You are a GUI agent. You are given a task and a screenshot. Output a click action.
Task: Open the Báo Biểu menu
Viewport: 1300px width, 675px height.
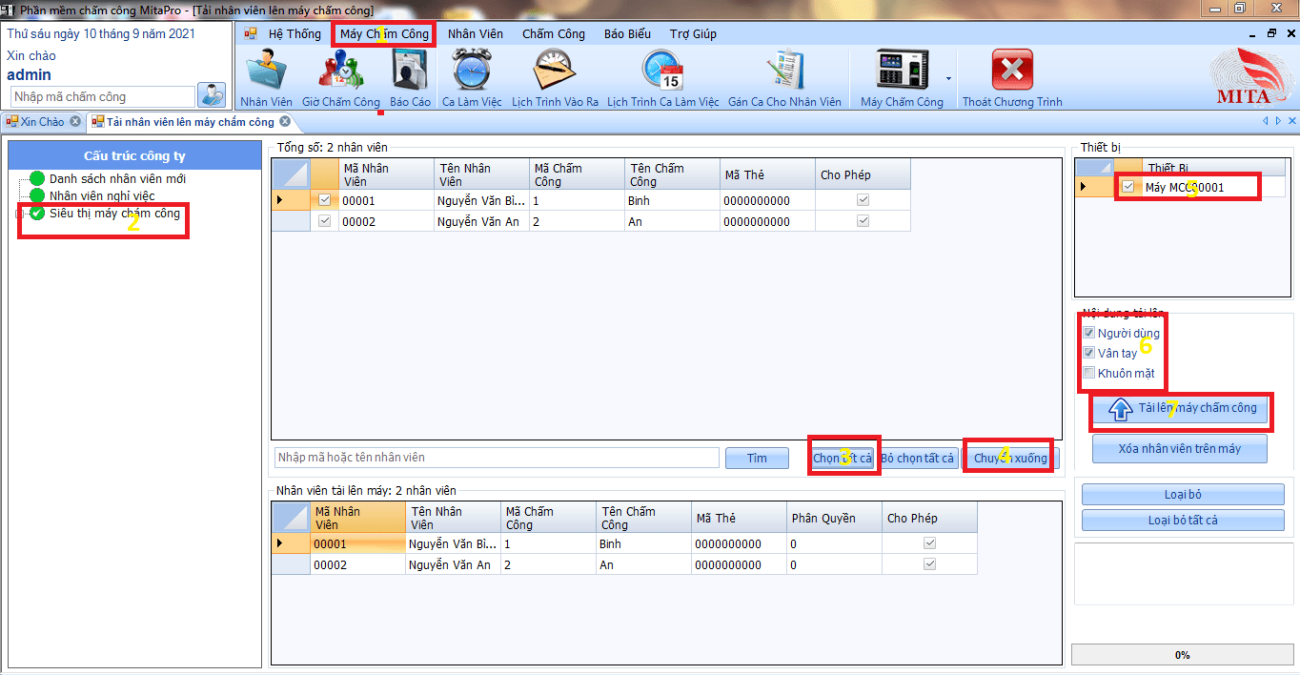(627, 34)
